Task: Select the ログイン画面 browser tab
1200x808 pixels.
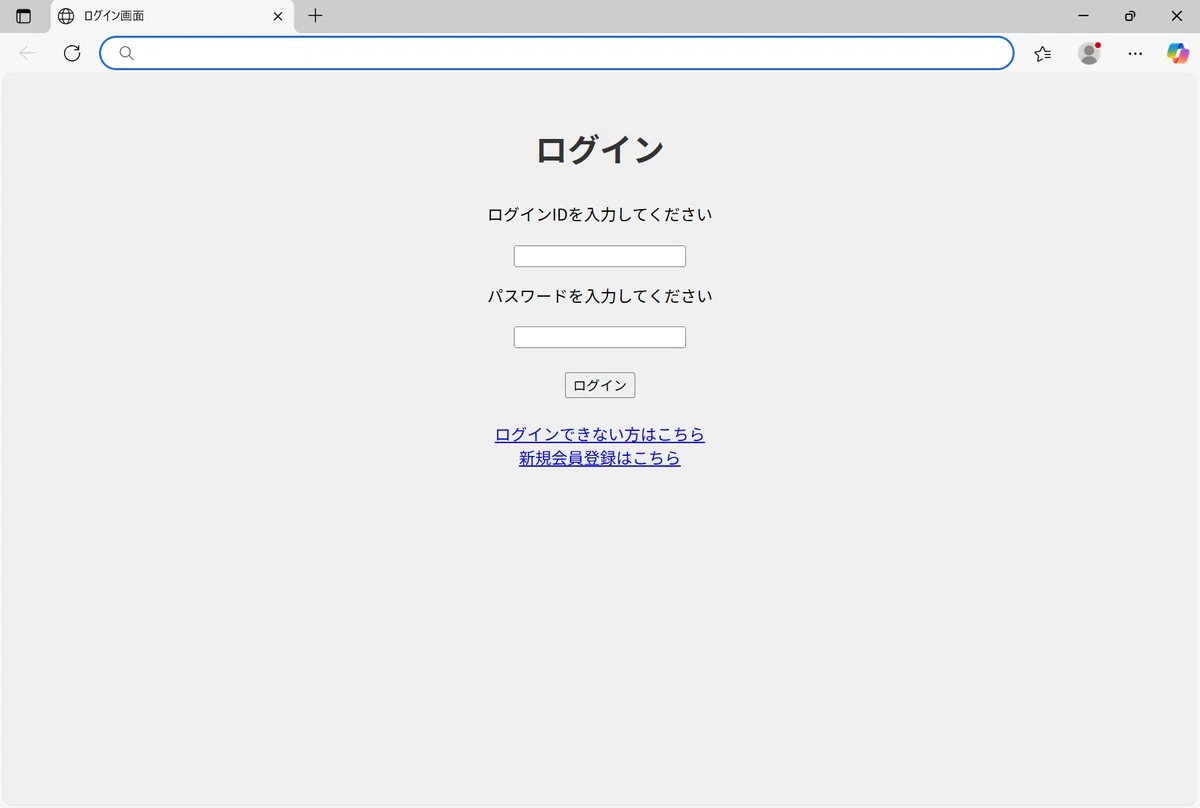Action: coord(172,16)
